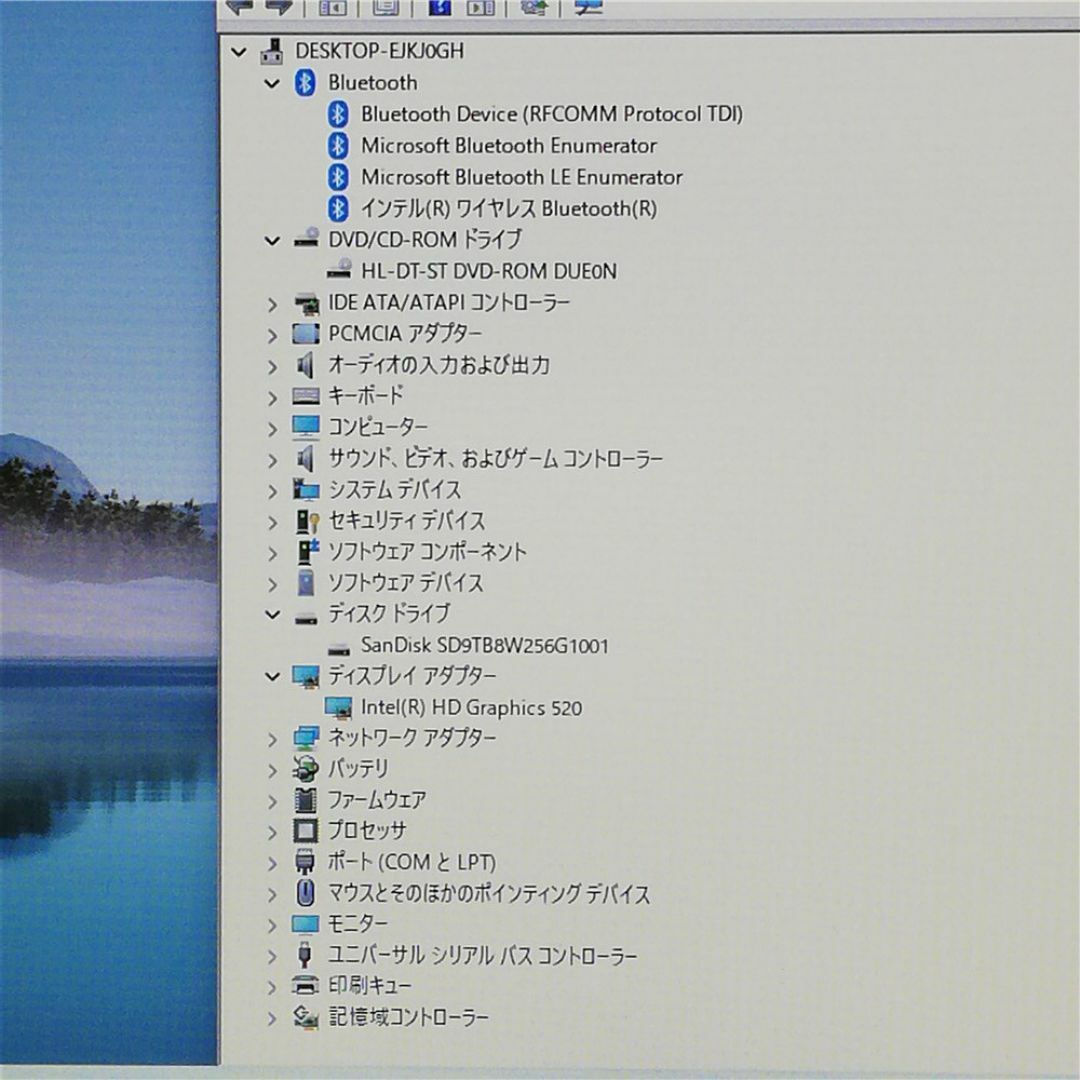This screenshot has width=1080, height=1080.
Task: Select Microsoft Bluetooth LE Enumerator
Action: (x=521, y=178)
